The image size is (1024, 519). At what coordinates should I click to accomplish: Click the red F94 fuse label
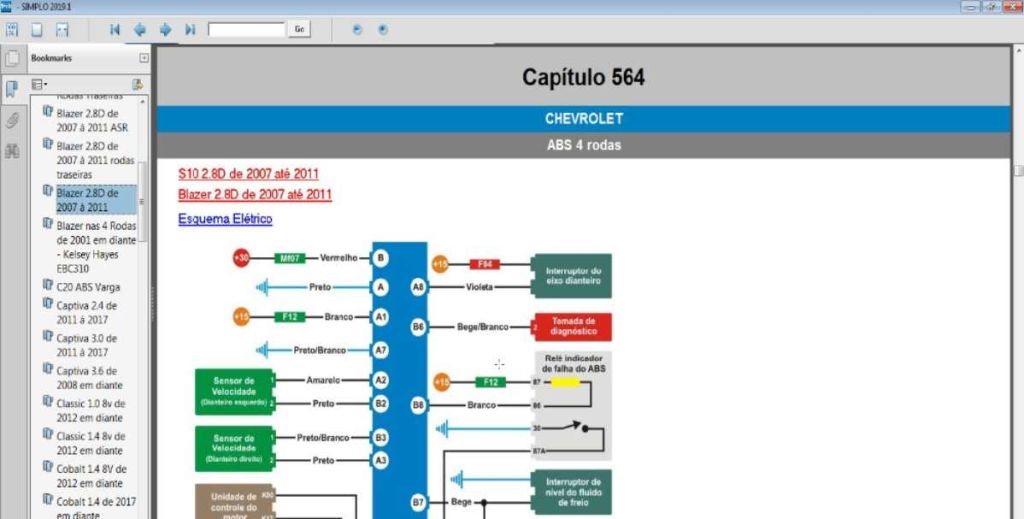tap(485, 264)
